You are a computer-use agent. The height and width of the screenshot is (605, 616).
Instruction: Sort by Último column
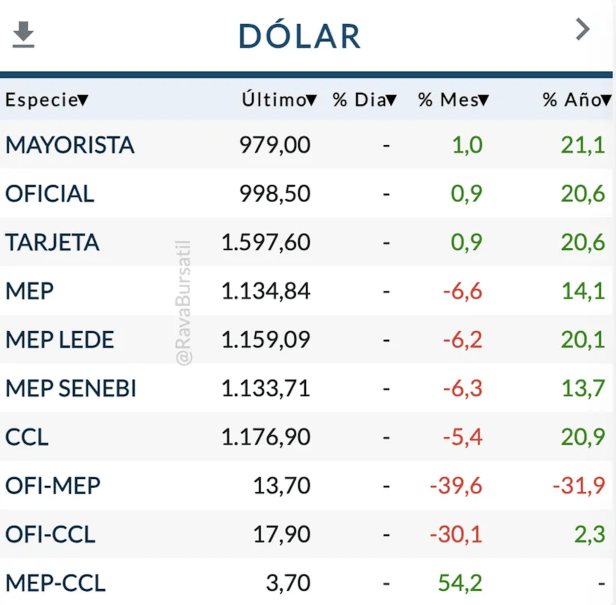click(x=278, y=100)
